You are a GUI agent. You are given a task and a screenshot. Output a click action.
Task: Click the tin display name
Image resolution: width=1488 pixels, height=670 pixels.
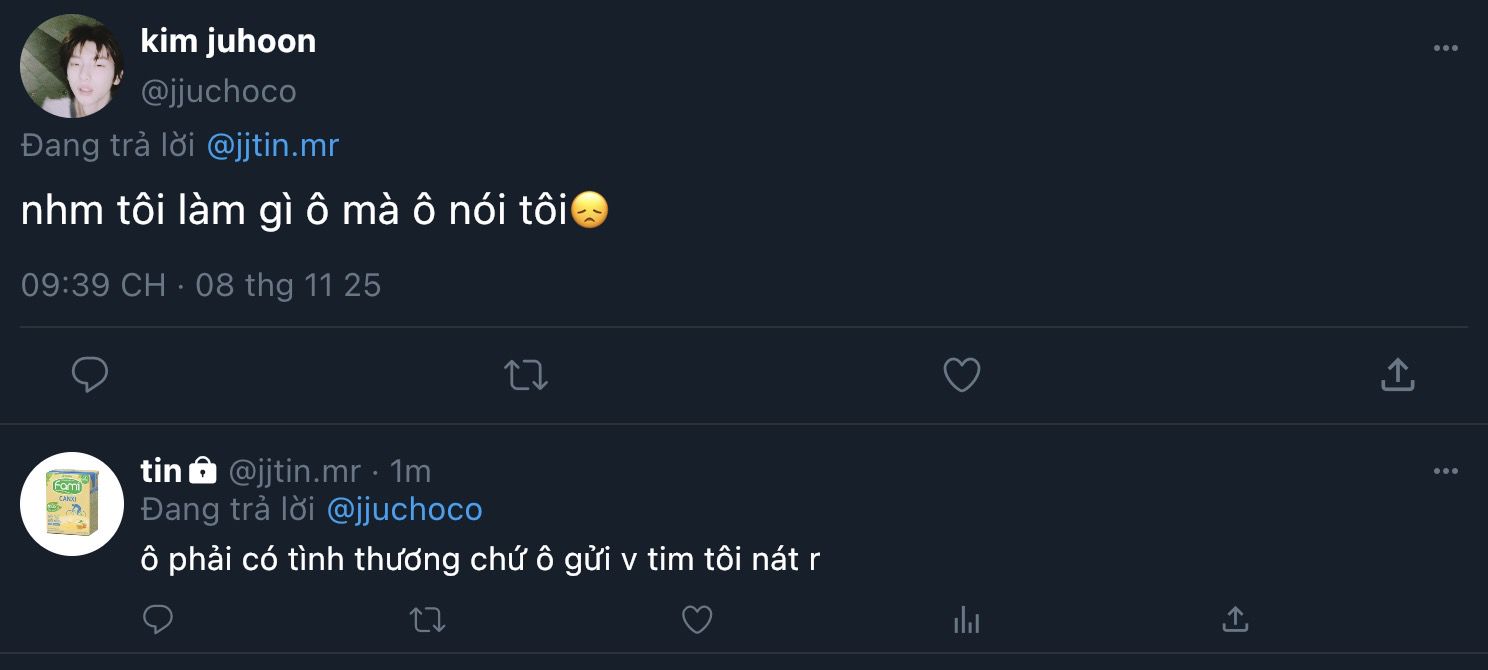point(161,470)
